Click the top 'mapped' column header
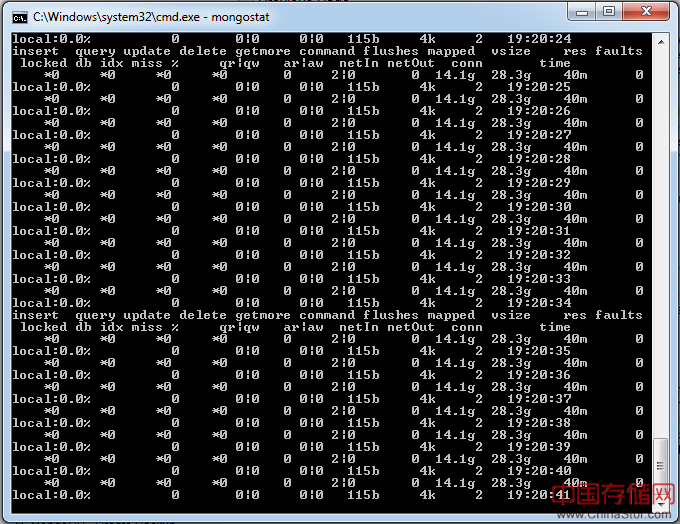The image size is (680, 524). point(451,52)
